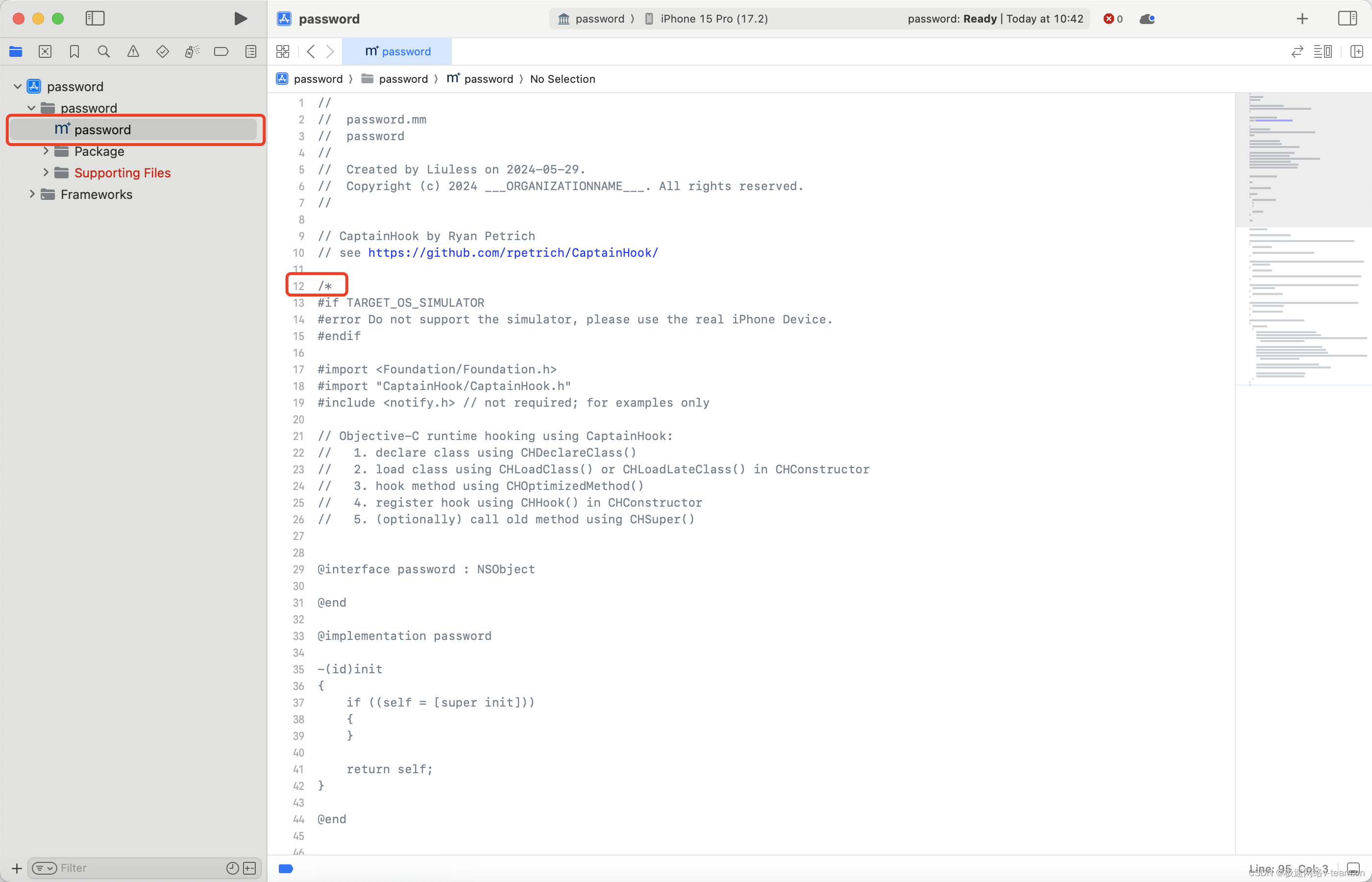Click the add editor on right button
Viewport: 1372px width, 882px height.
pyautogui.click(x=1356, y=51)
